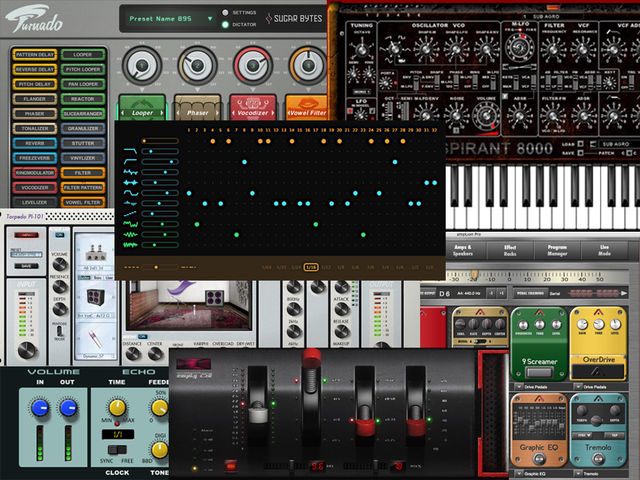
Task: Adjust the orange slider below the sequencer grid
Action: 156,267
